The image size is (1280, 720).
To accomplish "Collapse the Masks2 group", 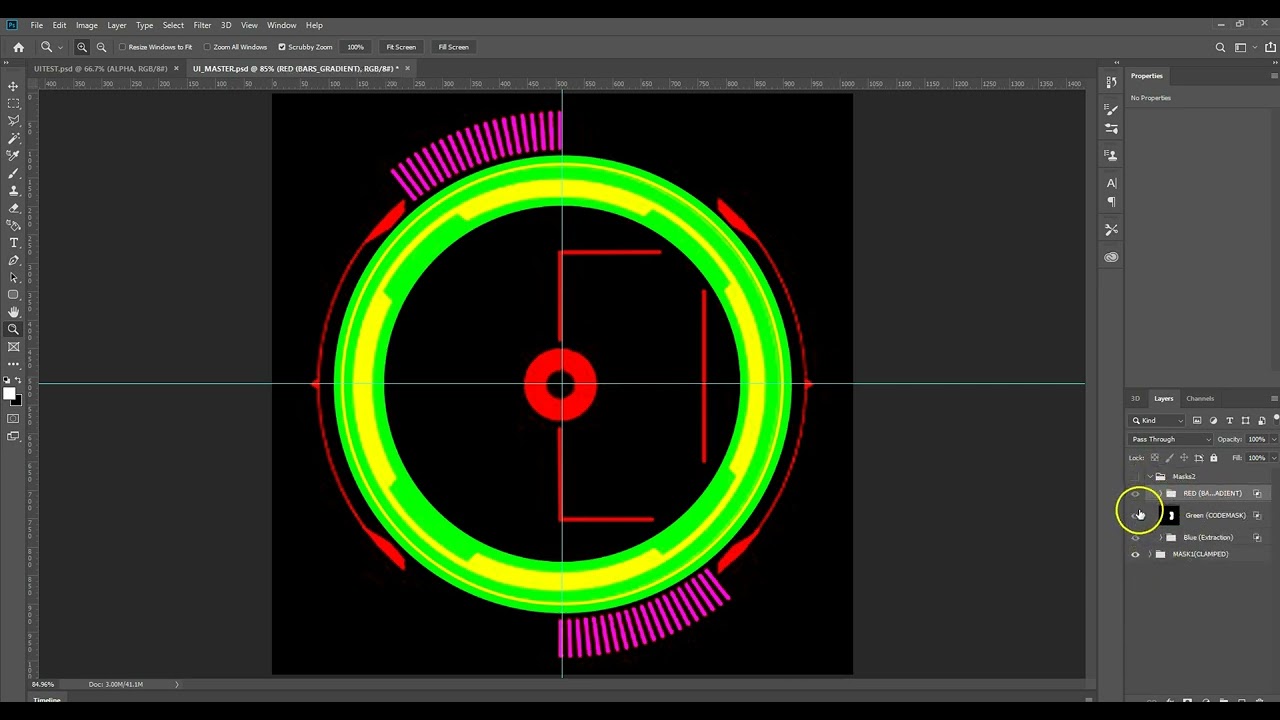I will [x=1150, y=477].
